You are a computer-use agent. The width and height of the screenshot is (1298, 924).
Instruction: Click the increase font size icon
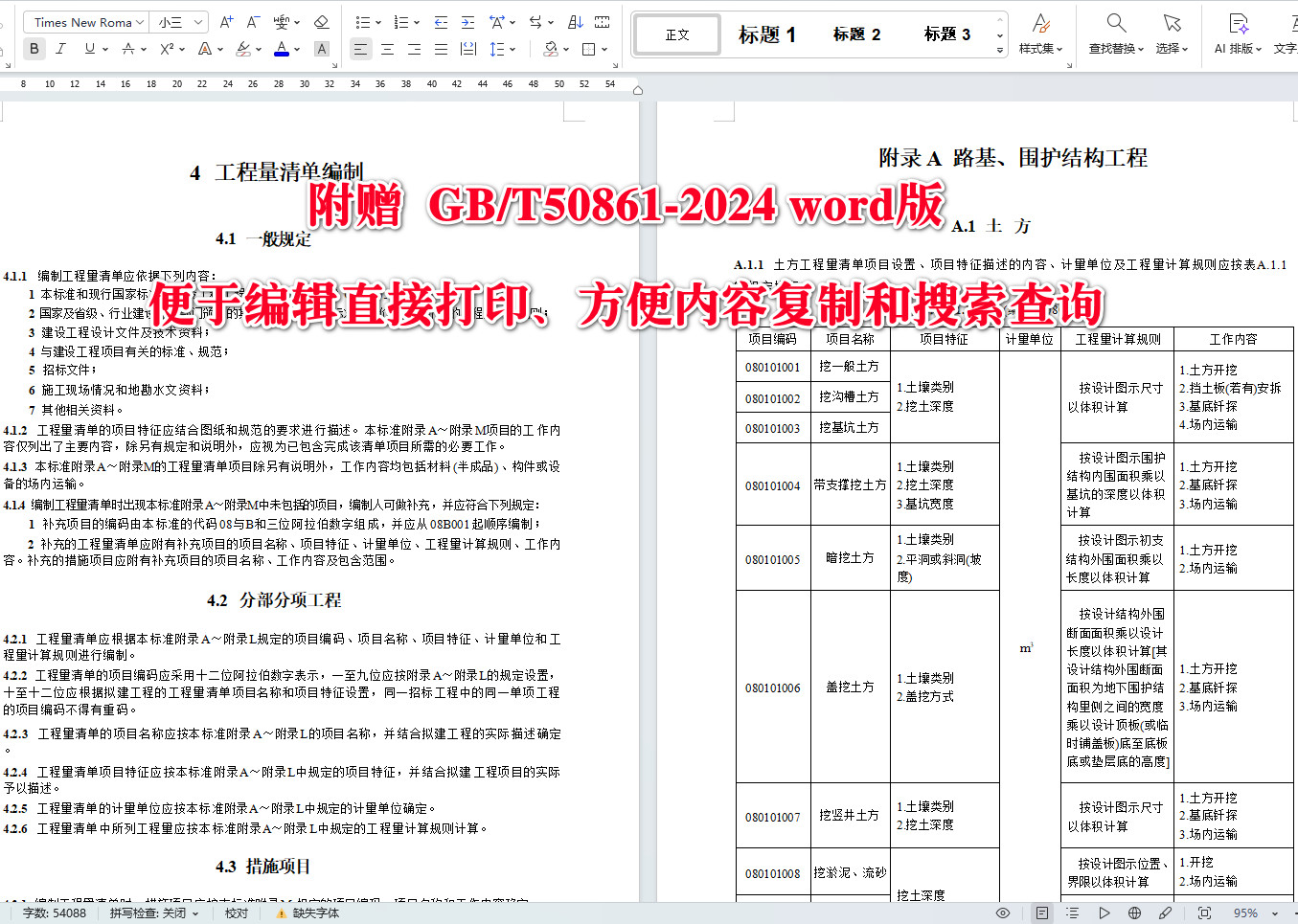pos(225,21)
